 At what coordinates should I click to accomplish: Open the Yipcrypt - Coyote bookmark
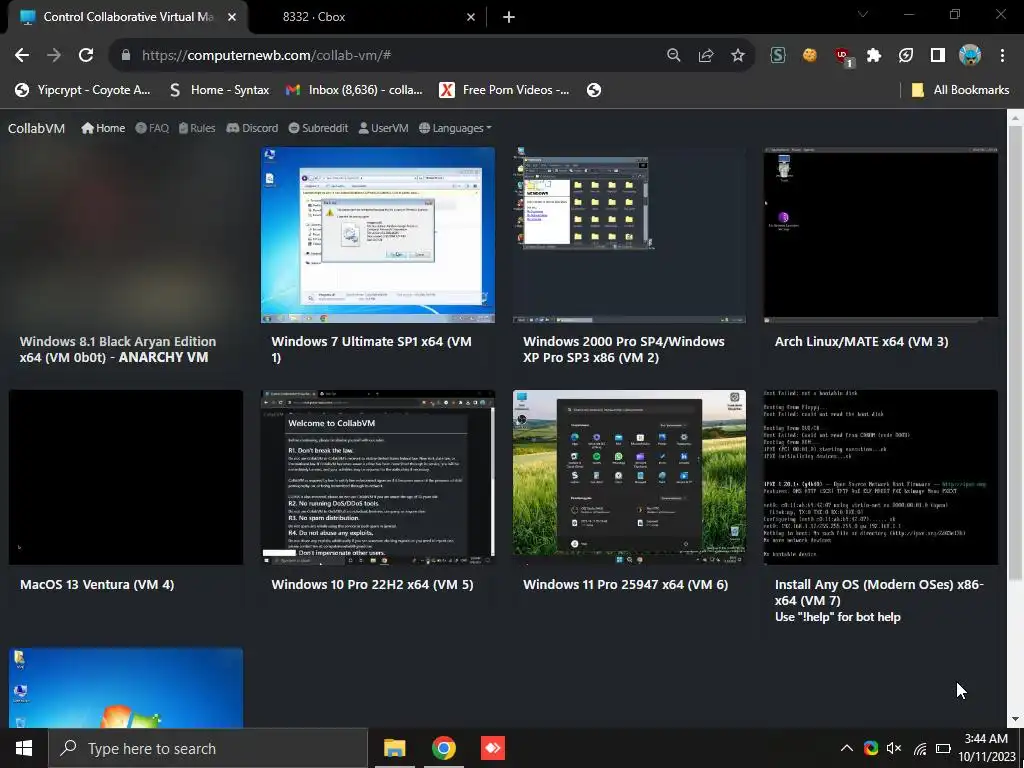click(83, 90)
